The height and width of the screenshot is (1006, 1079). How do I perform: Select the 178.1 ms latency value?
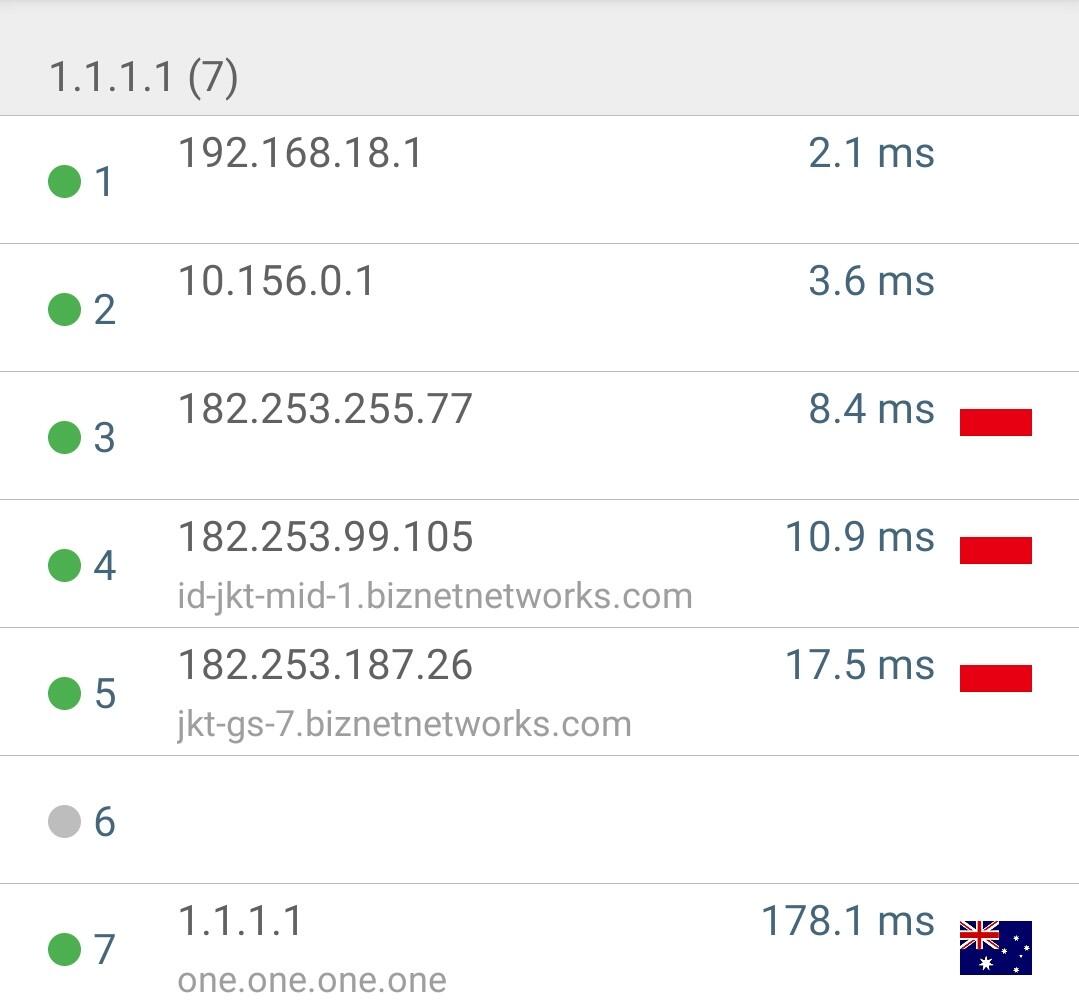click(848, 921)
